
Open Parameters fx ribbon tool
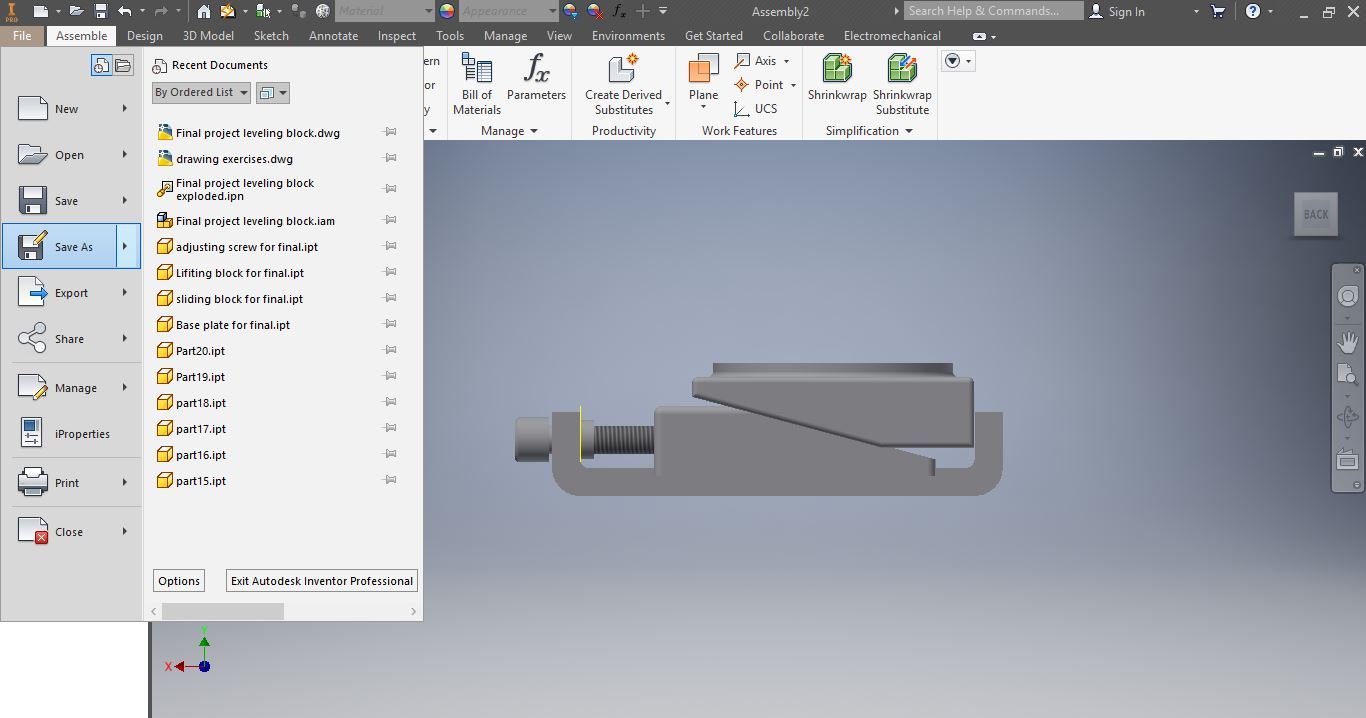pos(536,78)
